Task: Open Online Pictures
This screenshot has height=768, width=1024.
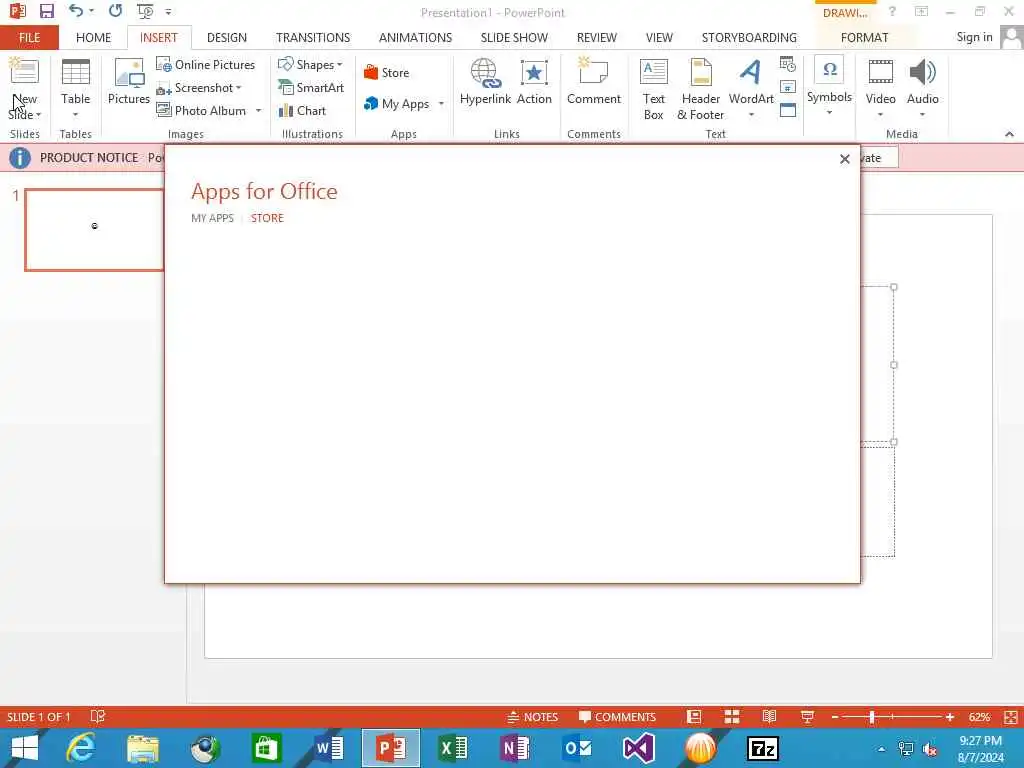Action: [x=206, y=65]
